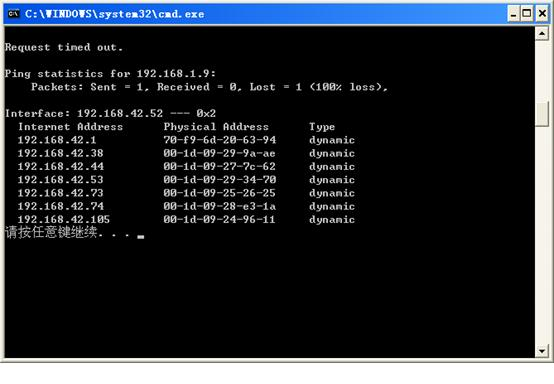The width and height of the screenshot is (554, 384).
Task: Click 'Interface: 192.168.42.52 --- 0x2' line
Action: (110, 113)
